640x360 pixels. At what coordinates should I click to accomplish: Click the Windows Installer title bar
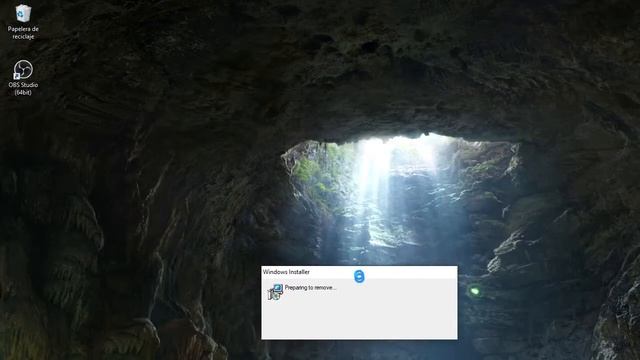click(359, 272)
